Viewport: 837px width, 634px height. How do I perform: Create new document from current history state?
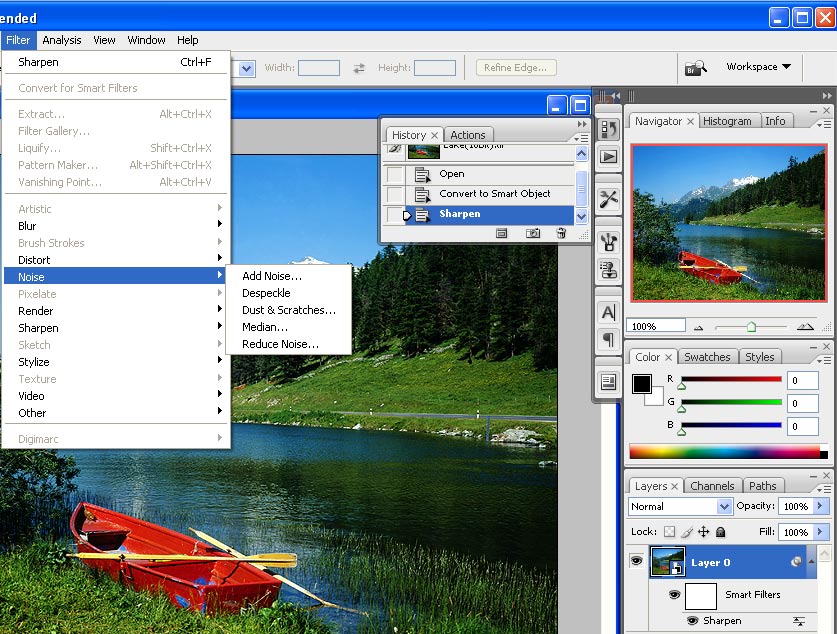[x=501, y=233]
